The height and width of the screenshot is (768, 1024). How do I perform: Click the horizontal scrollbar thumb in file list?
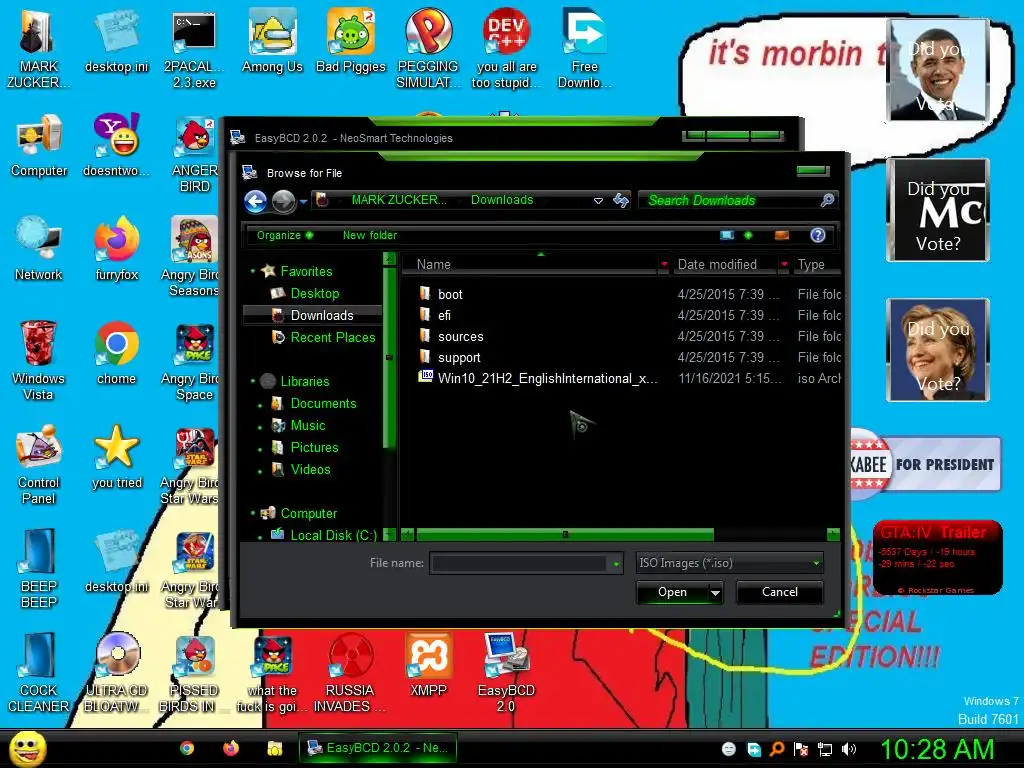click(x=565, y=535)
